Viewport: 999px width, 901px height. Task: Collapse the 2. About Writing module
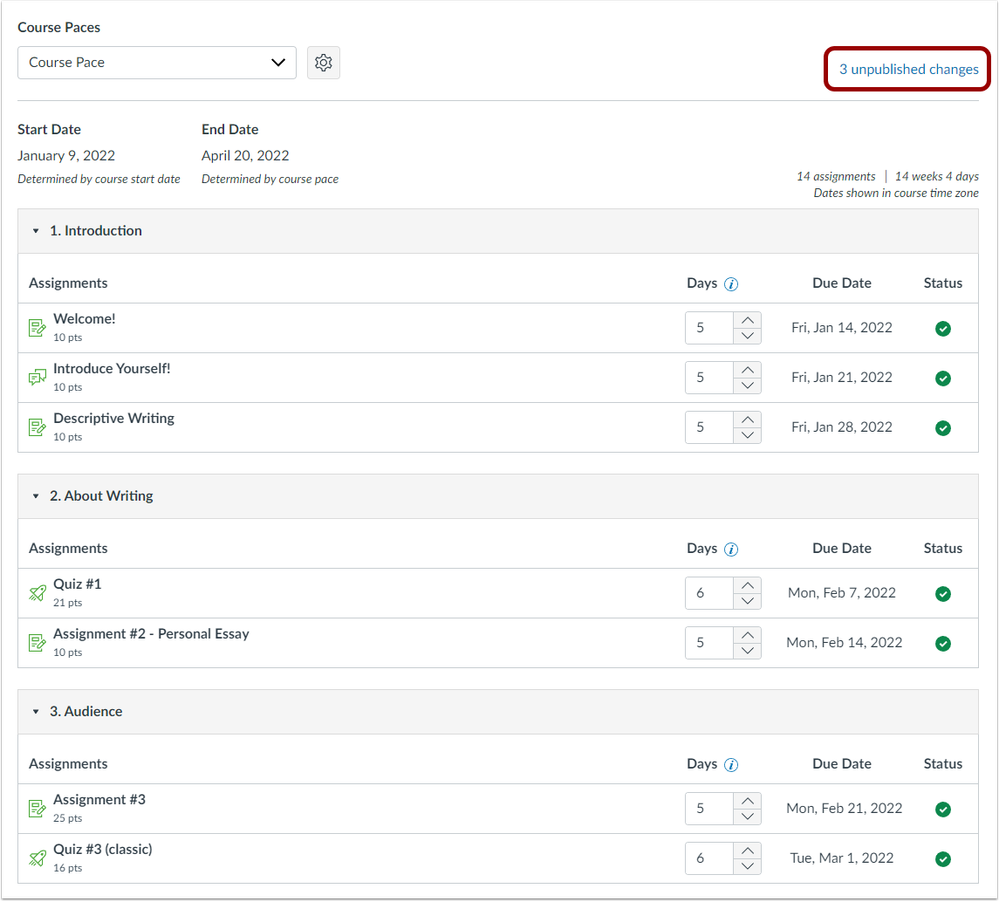coord(36,496)
